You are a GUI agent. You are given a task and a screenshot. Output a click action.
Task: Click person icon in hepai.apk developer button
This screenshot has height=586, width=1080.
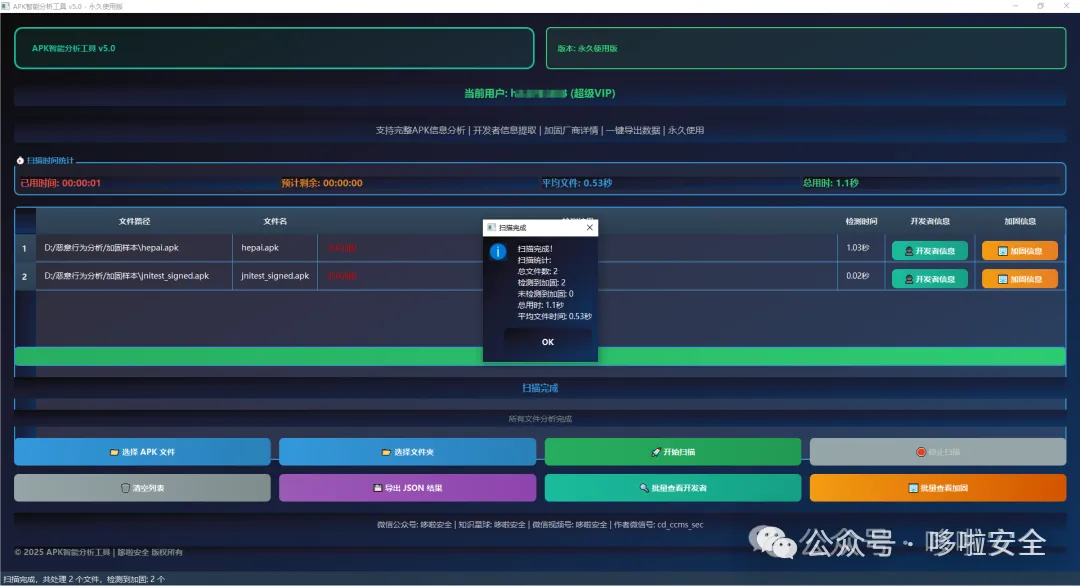tap(908, 251)
